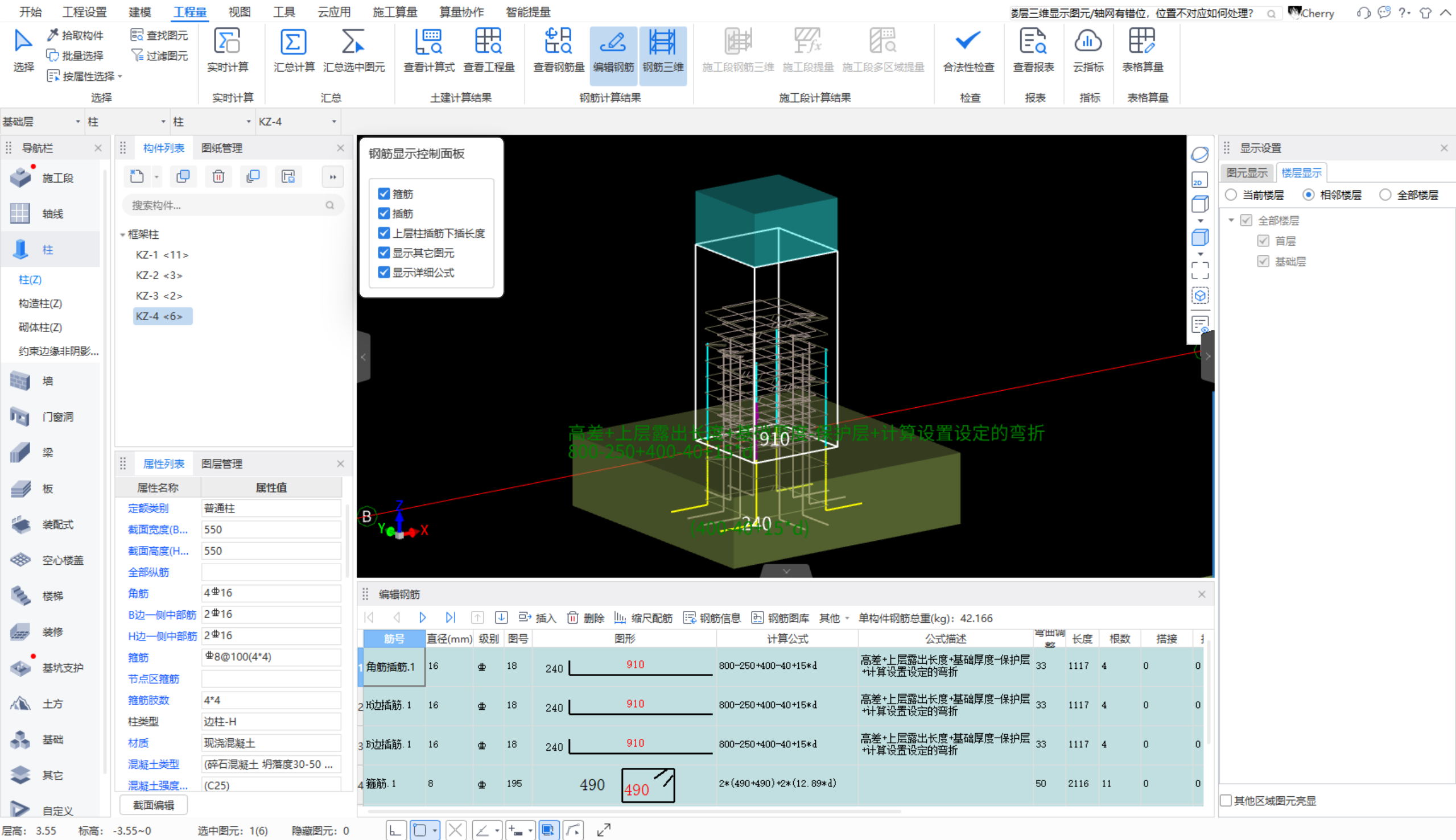Click delete icon in component list toolbar
The height and width of the screenshot is (840, 1456).
(218, 176)
